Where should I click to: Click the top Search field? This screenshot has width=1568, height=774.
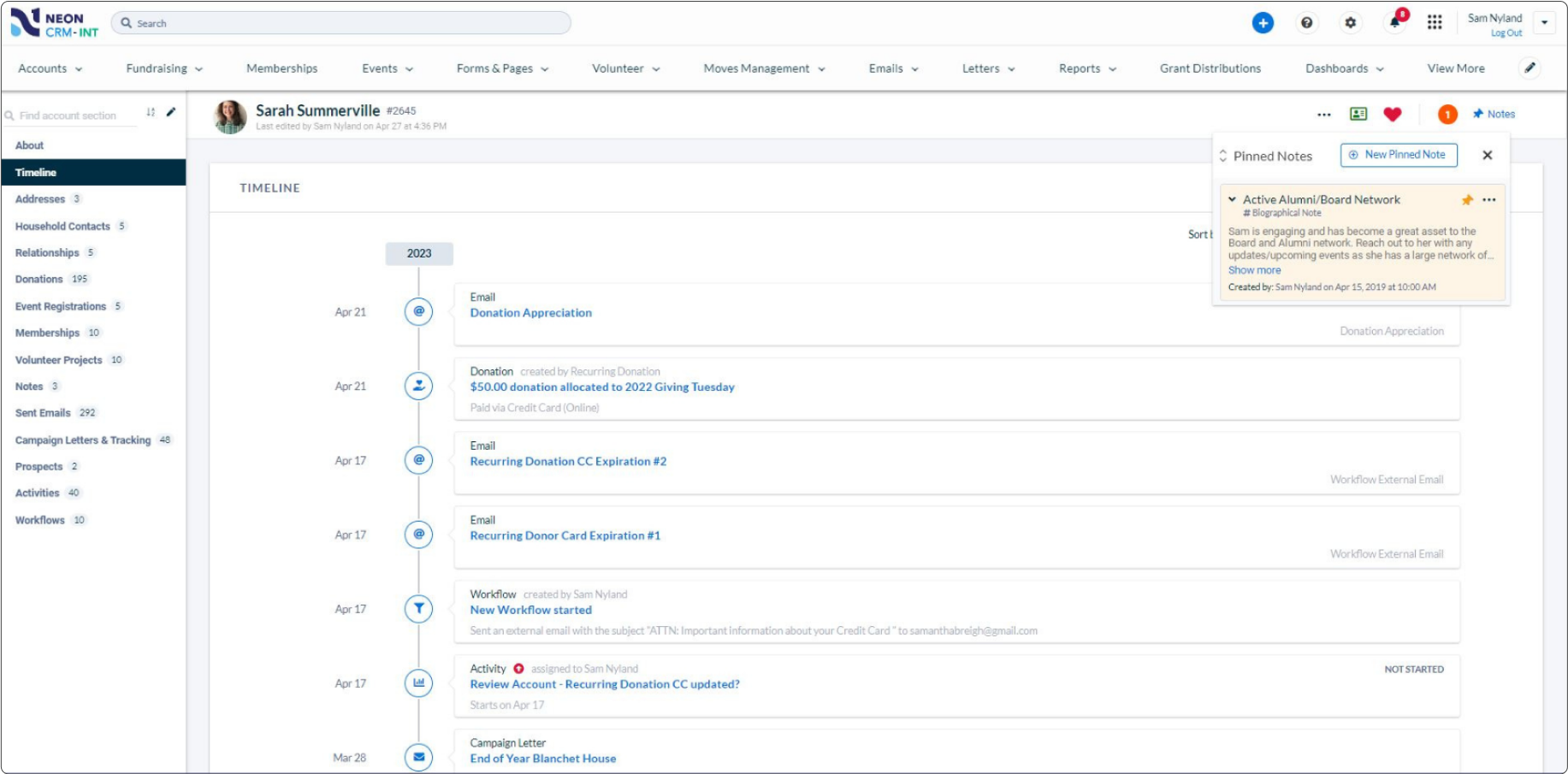pyautogui.click(x=341, y=23)
